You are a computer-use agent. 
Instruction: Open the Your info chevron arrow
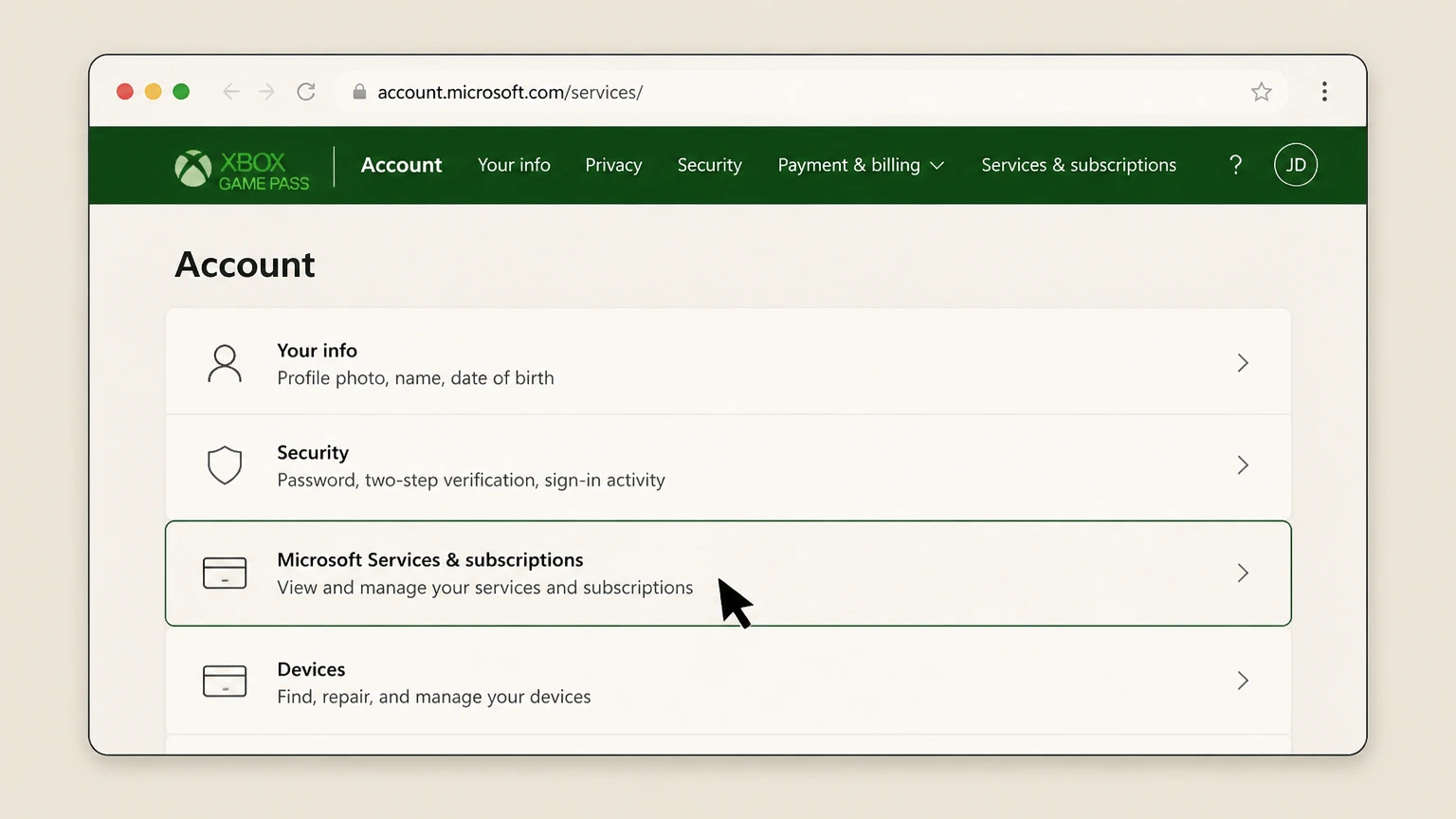coord(1243,363)
